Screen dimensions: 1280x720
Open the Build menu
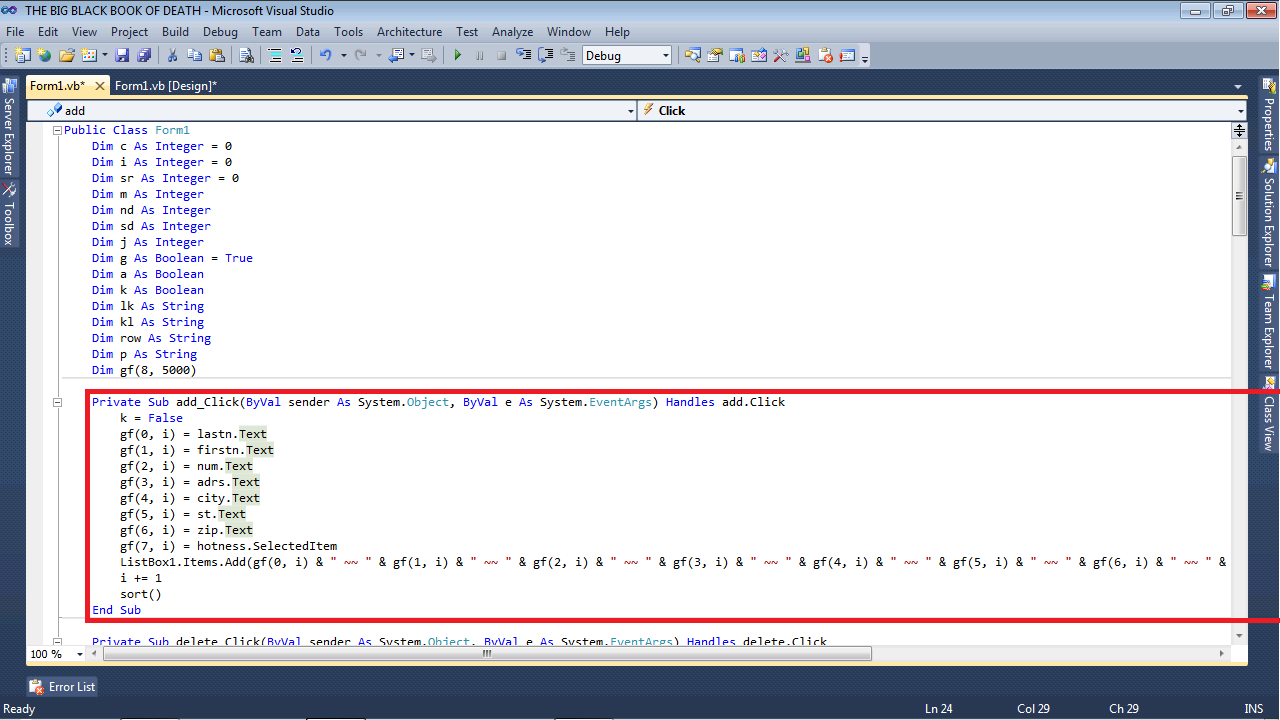pyautogui.click(x=175, y=32)
